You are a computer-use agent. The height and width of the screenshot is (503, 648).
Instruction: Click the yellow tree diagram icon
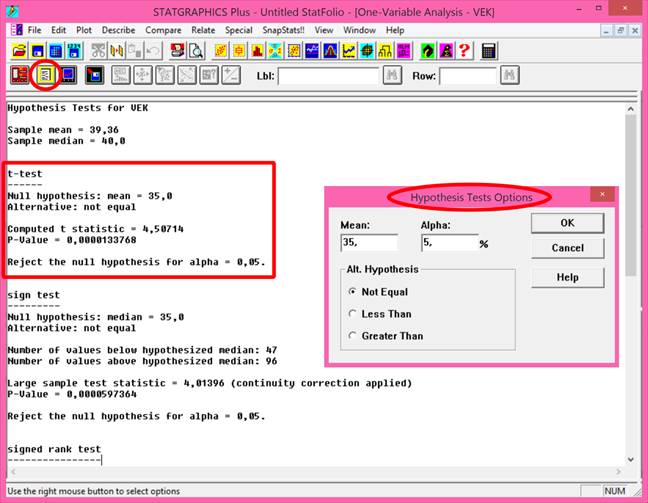385,51
